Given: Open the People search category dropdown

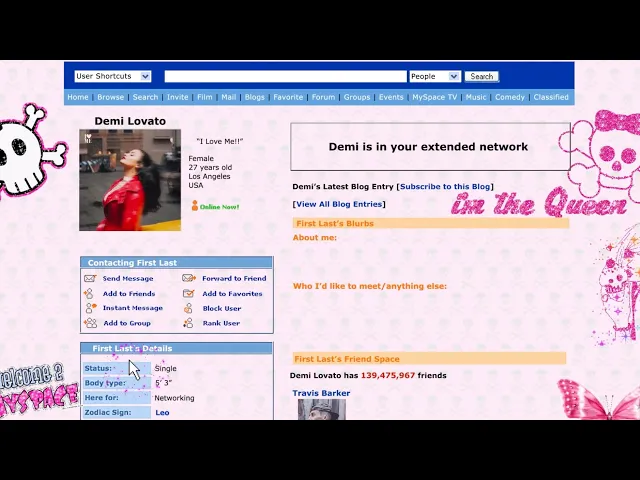Looking at the screenshot, I should [435, 76].
